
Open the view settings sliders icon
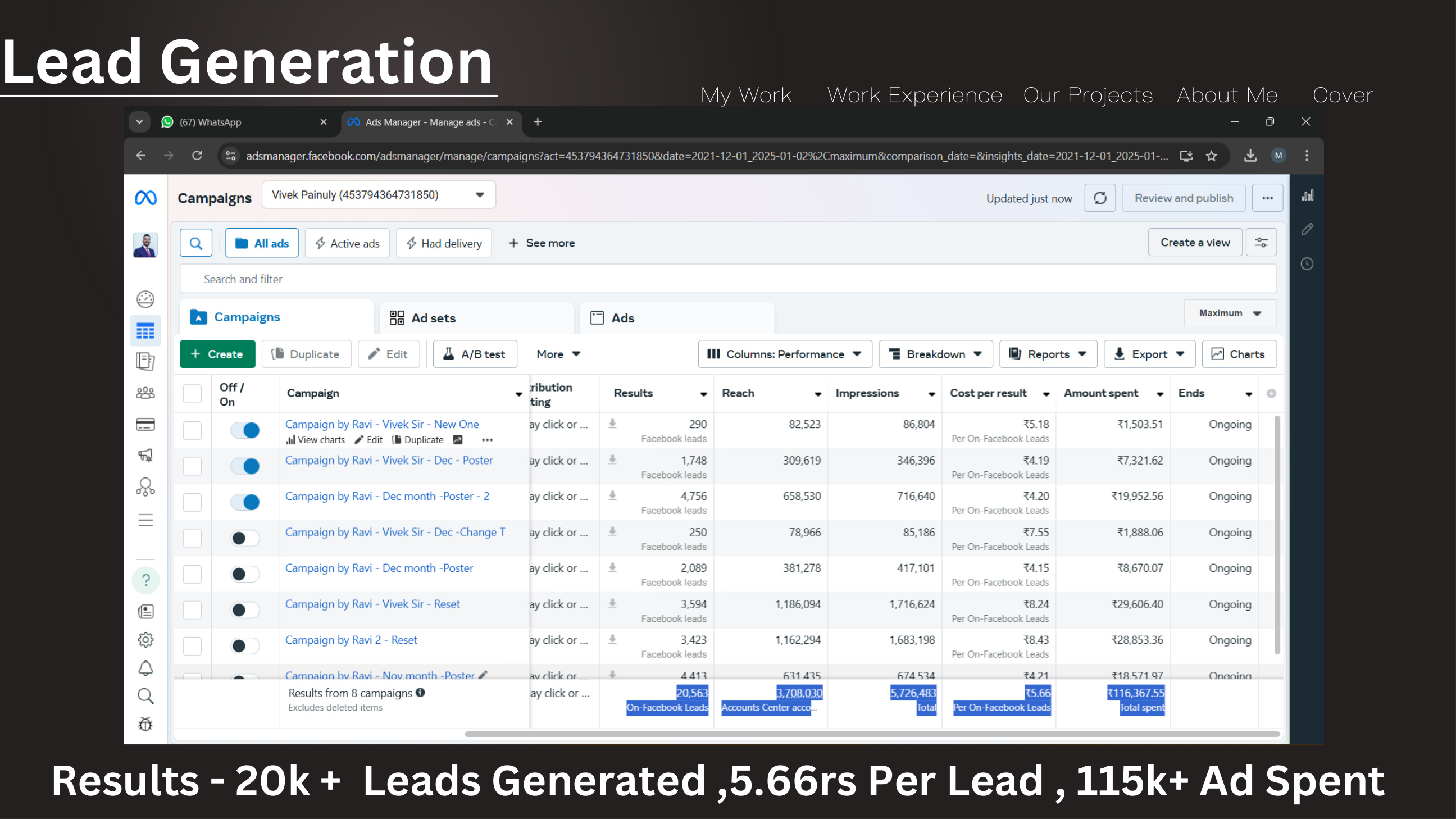(1261, 243)
